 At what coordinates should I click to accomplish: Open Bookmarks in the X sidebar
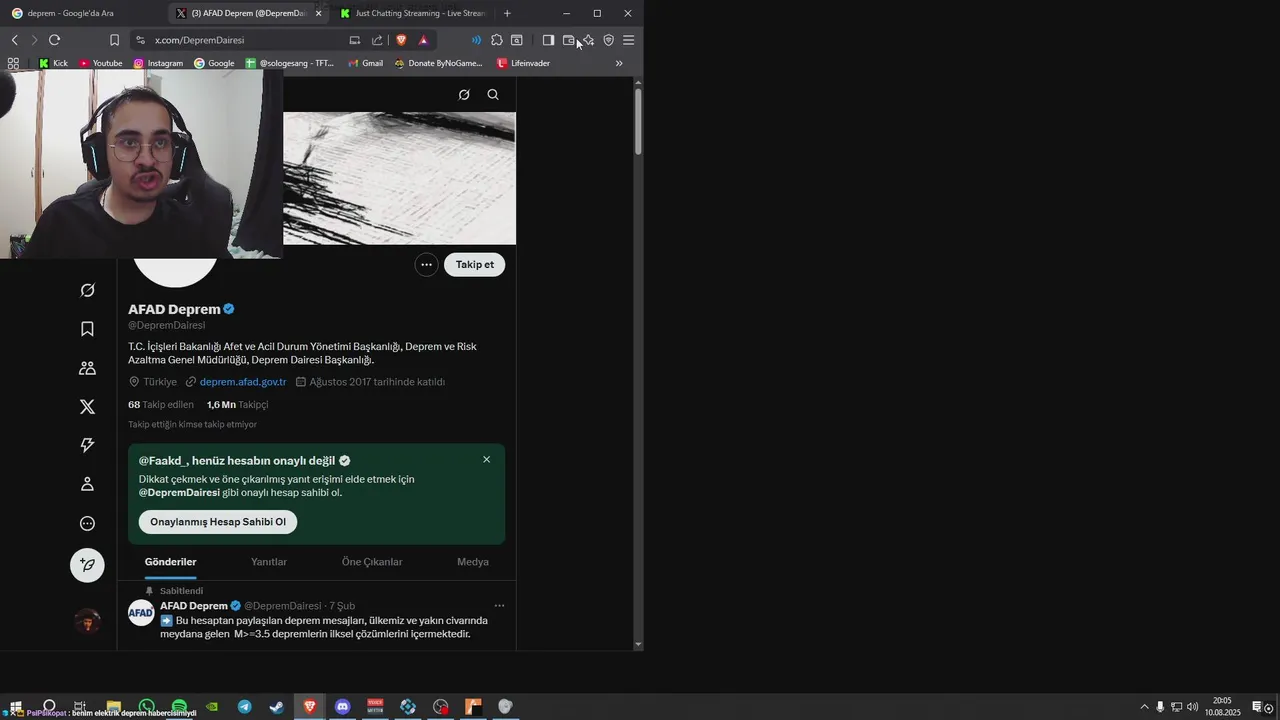point(87,329)
